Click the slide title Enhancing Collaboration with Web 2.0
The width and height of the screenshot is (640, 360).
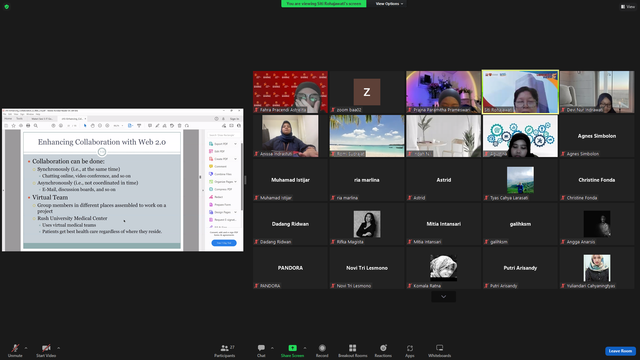pos(102,142)
